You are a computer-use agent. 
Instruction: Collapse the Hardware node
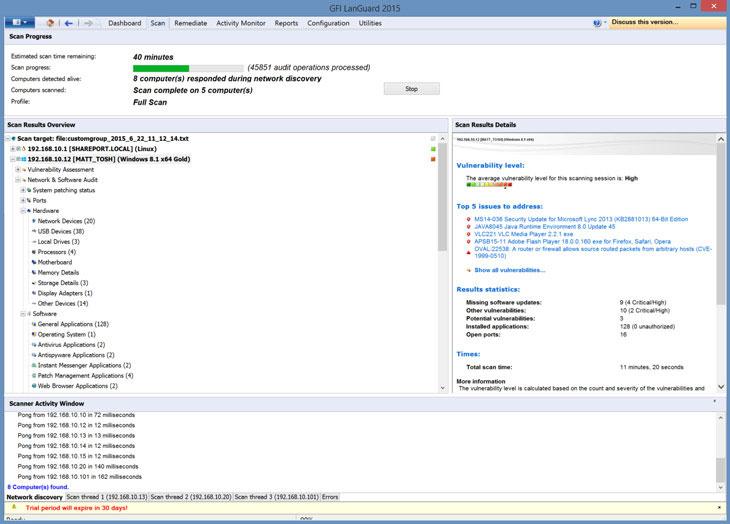click(x=23, y=211)
